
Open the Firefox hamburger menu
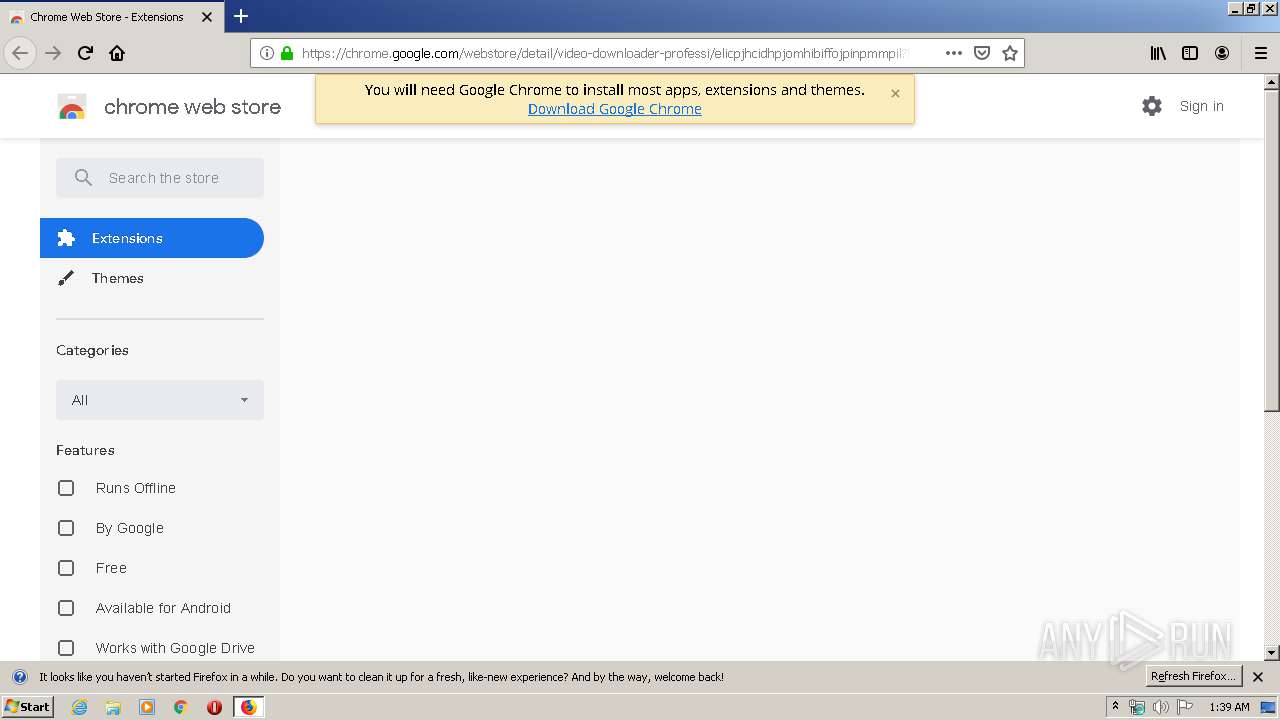pos(1260,53)
